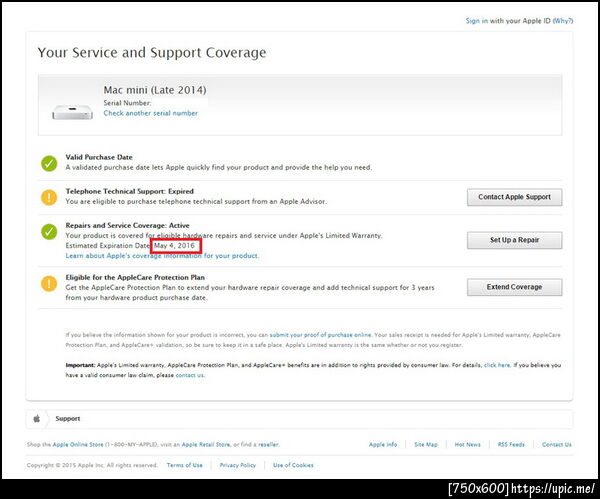Open the contact us link in Important note
Screen dimensions: 600x499
pyautogui.click(x=190, y=375)
